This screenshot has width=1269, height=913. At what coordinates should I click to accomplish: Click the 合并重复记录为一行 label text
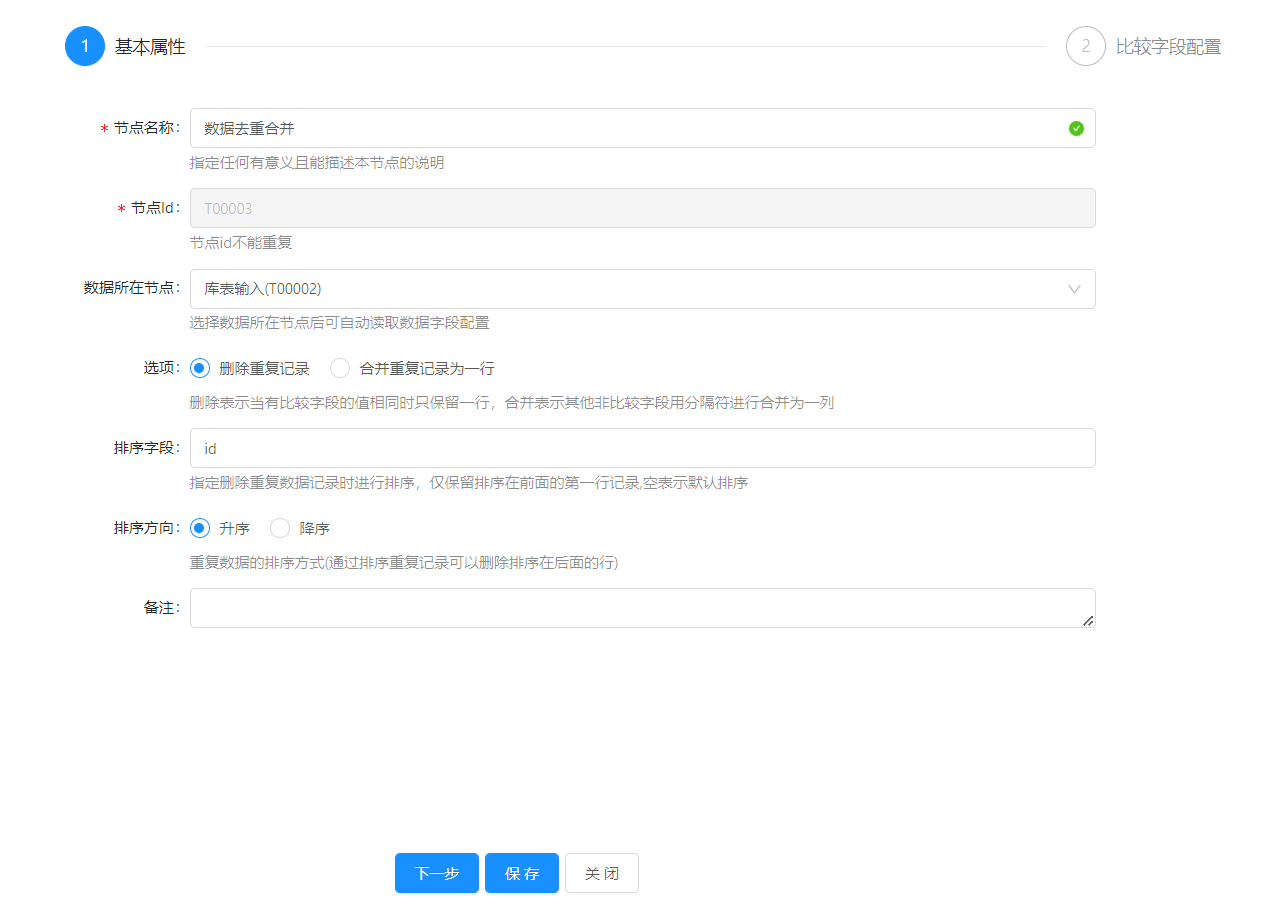point(427,368)
